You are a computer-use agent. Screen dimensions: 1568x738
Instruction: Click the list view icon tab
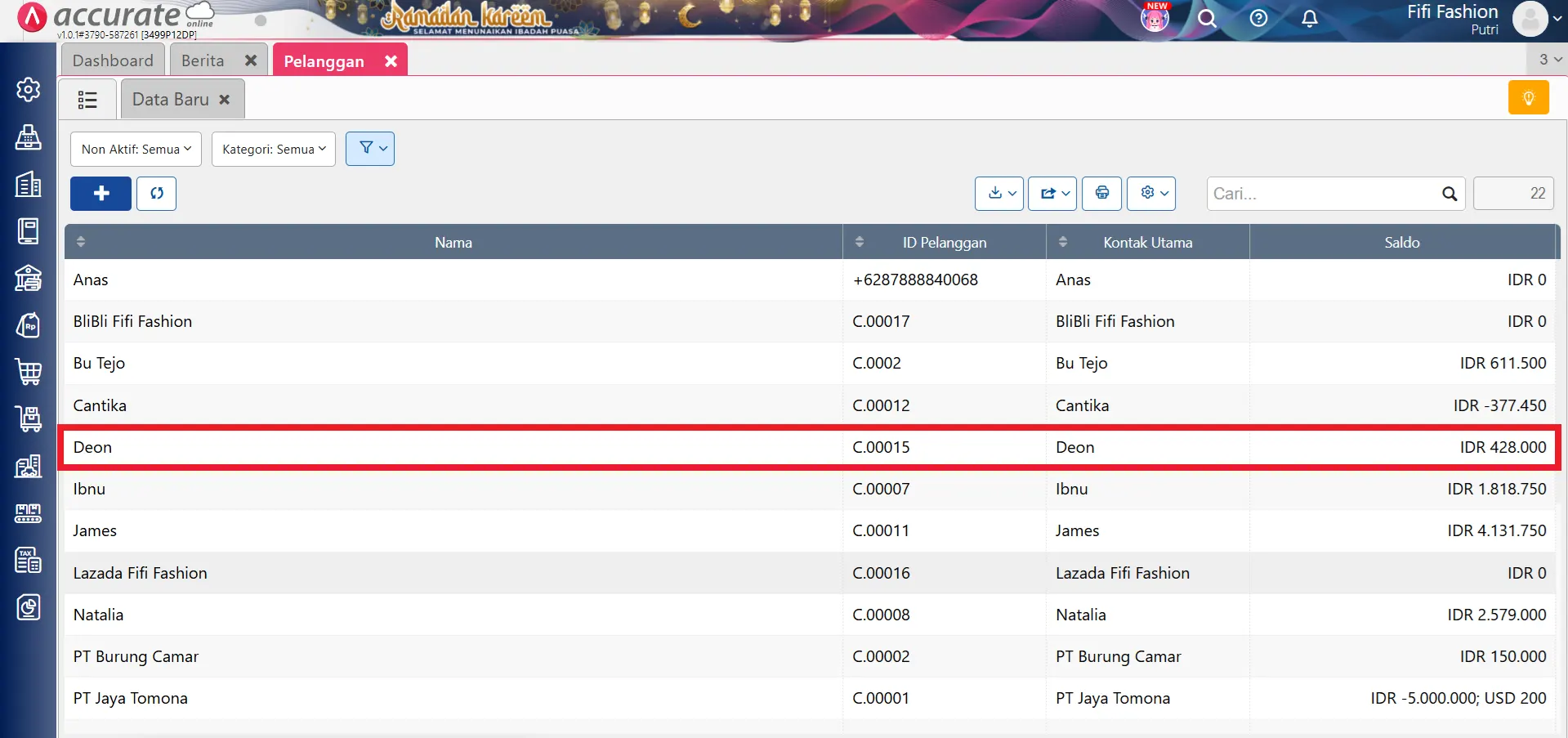87,100
